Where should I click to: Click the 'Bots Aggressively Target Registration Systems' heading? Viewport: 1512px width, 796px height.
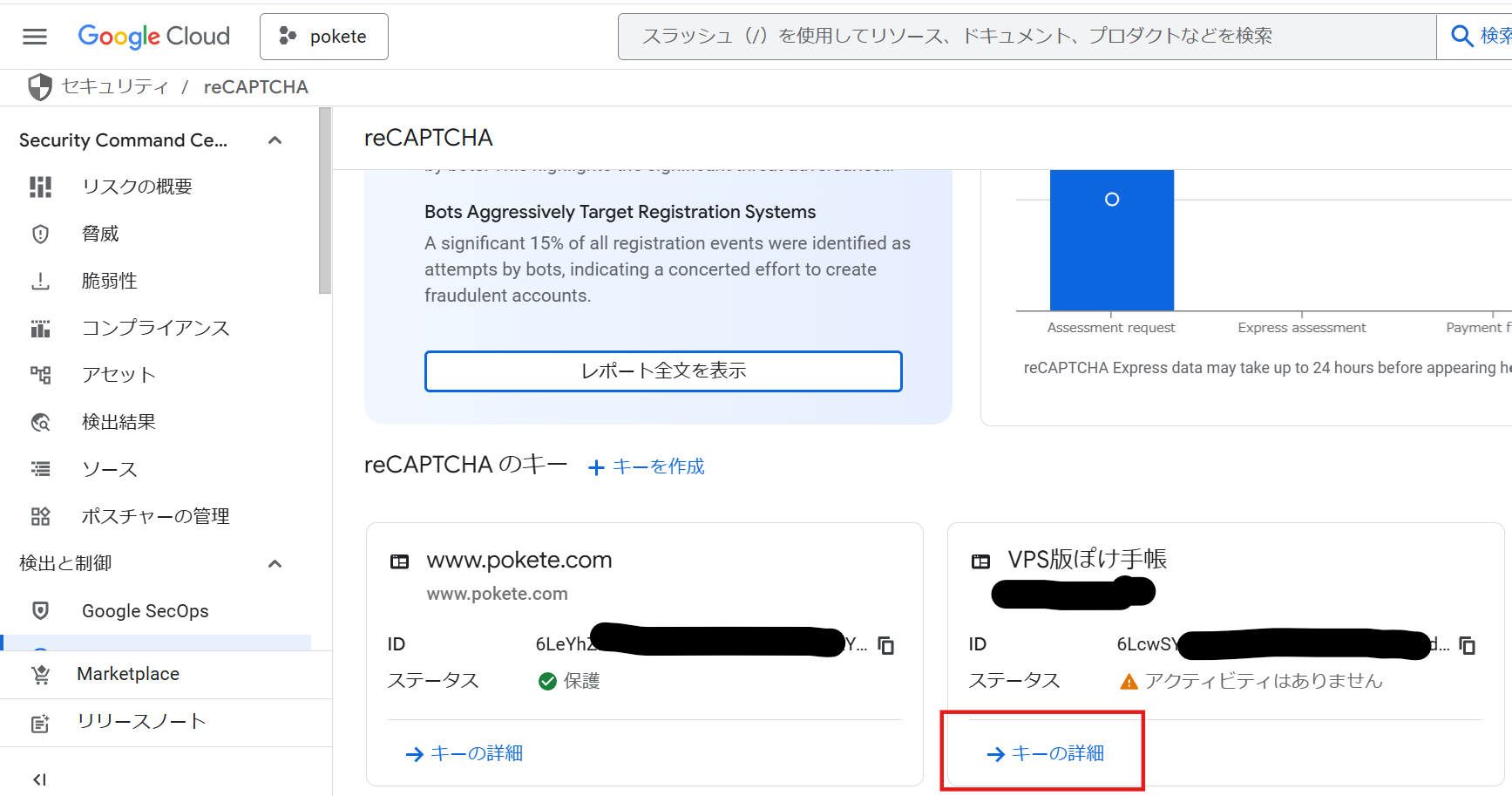(x=620, y=212)
